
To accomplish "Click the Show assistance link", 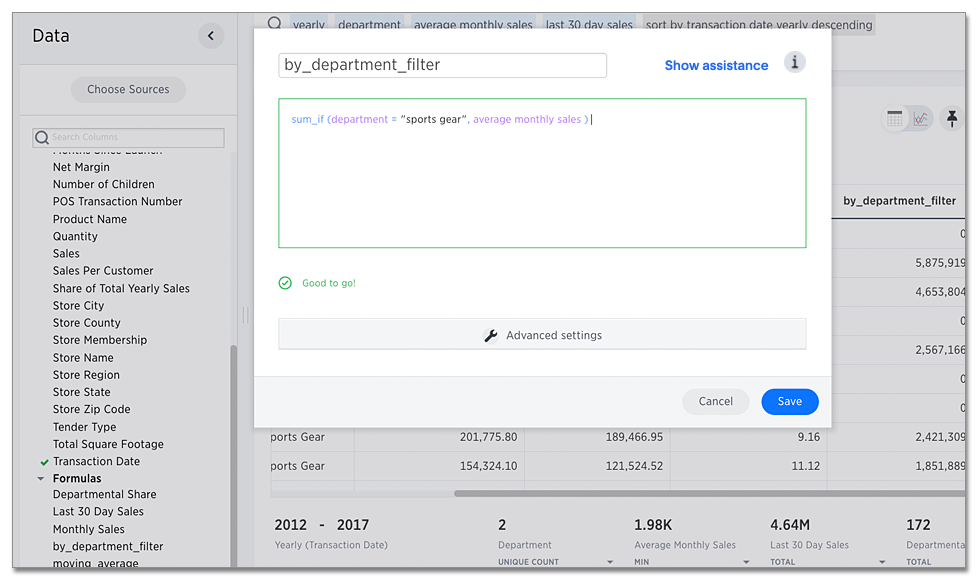I will click(x=716, y=64).
